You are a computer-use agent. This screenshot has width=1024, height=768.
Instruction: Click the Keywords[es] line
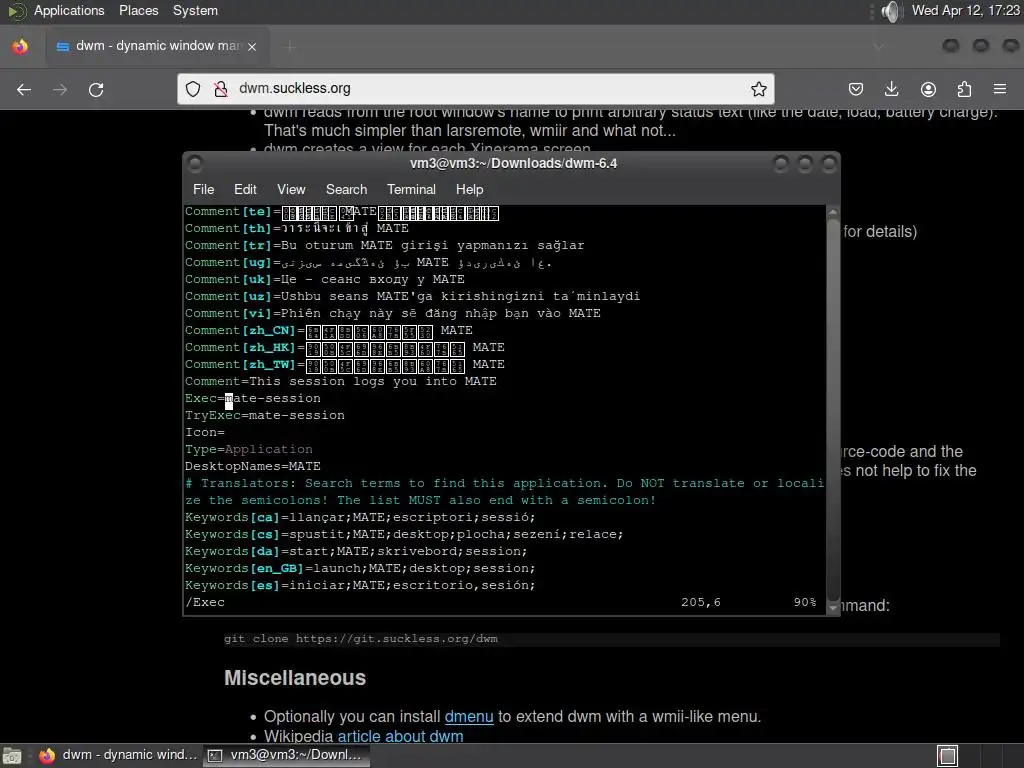360,585
